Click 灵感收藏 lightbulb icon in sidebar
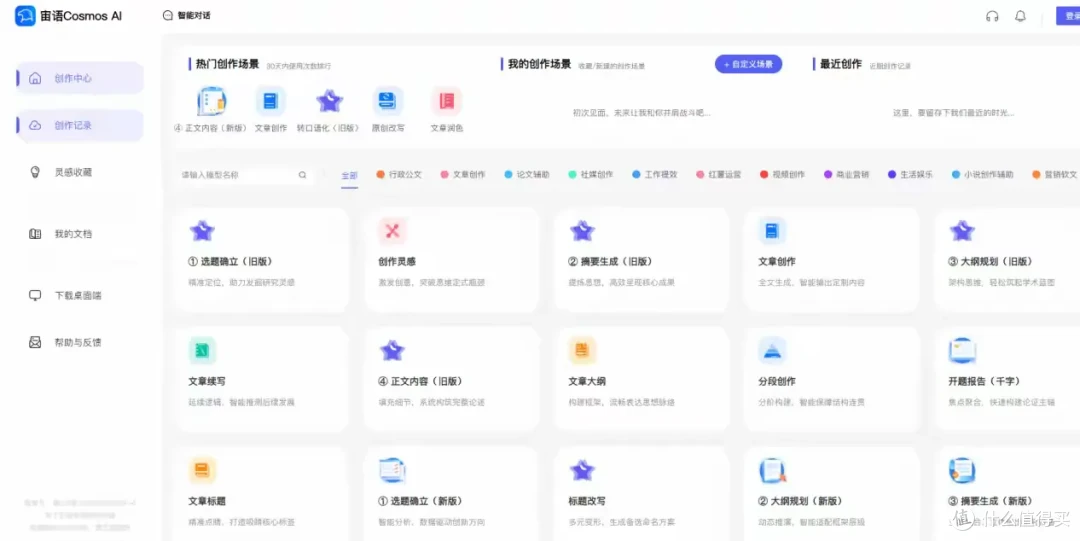Image resolution: width=1080 pixels, height=541 pixels. coord(35,172)
